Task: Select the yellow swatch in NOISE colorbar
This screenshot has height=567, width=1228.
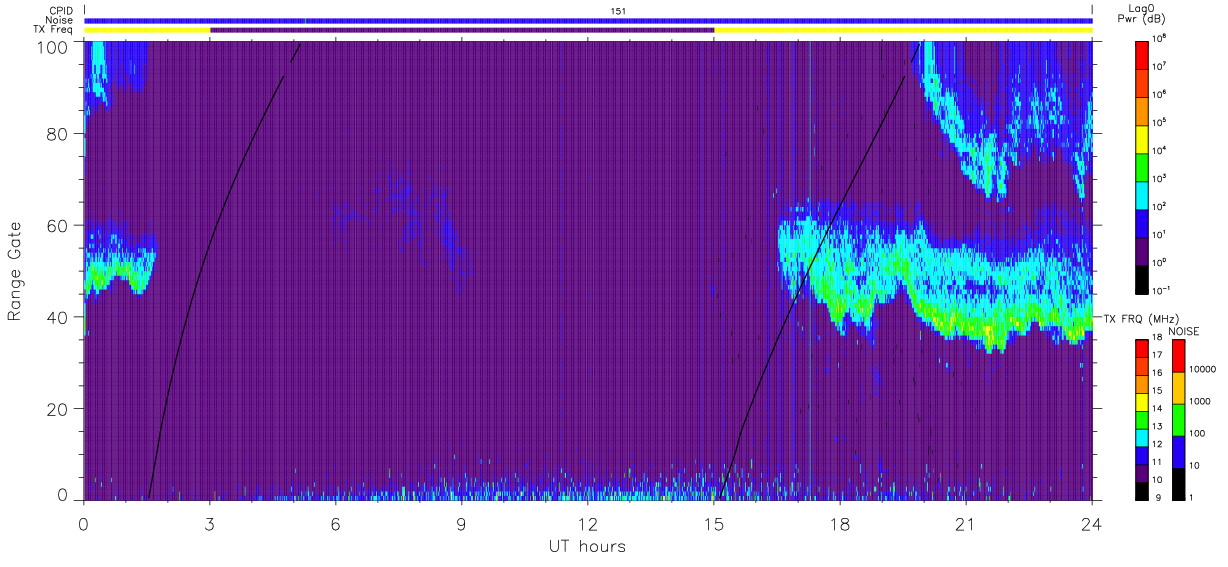Action: click(1178, 388)
